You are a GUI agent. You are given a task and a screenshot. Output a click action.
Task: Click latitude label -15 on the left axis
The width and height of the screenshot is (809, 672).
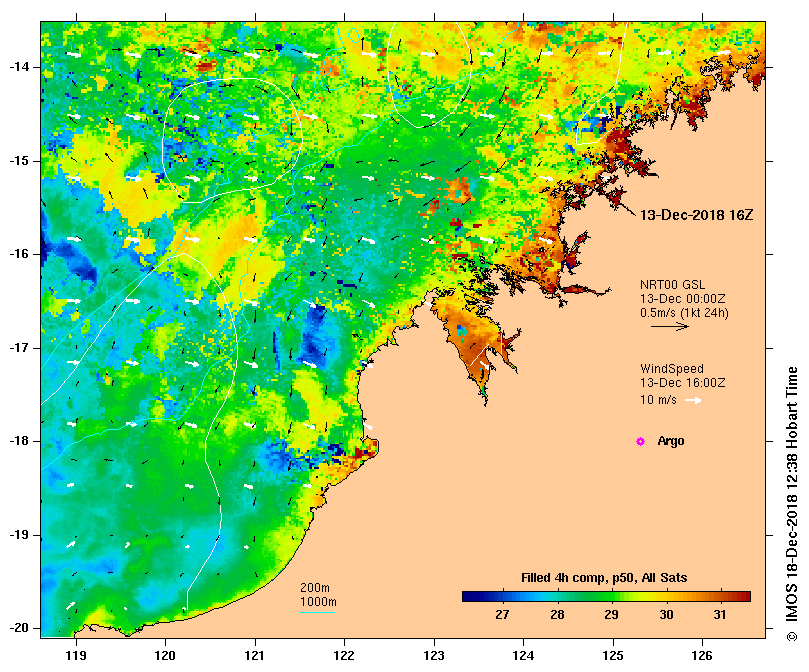20,161
